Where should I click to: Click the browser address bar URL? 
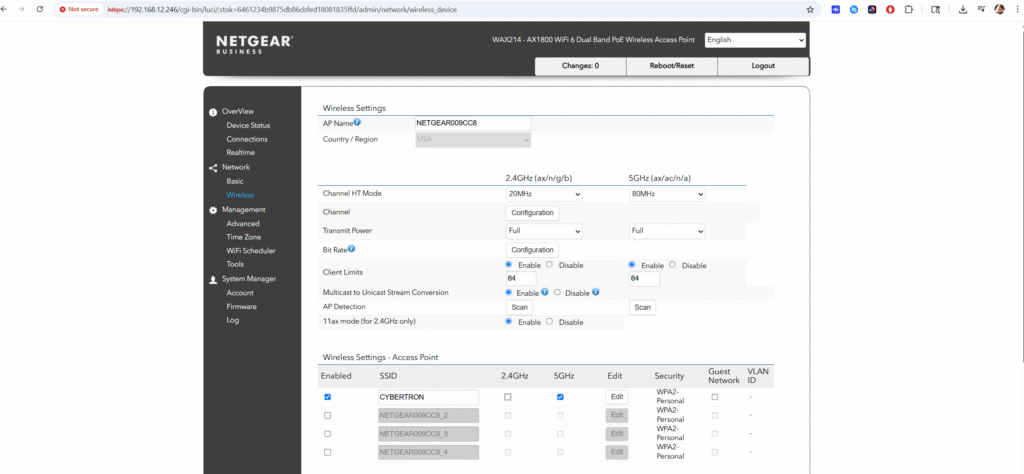pos(282,10)
